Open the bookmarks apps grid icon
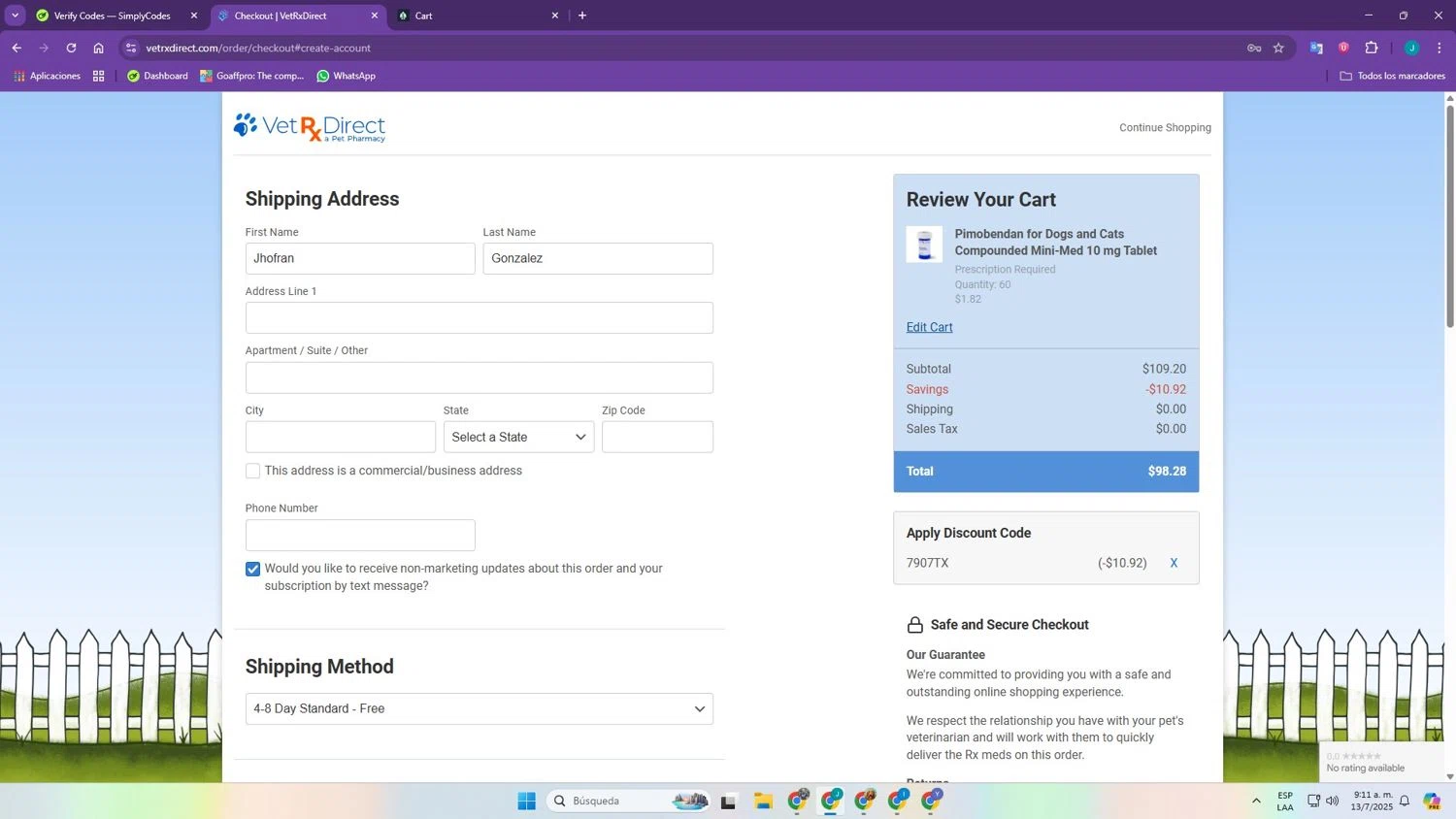The image size is (1456, 819). click(98, 76)
